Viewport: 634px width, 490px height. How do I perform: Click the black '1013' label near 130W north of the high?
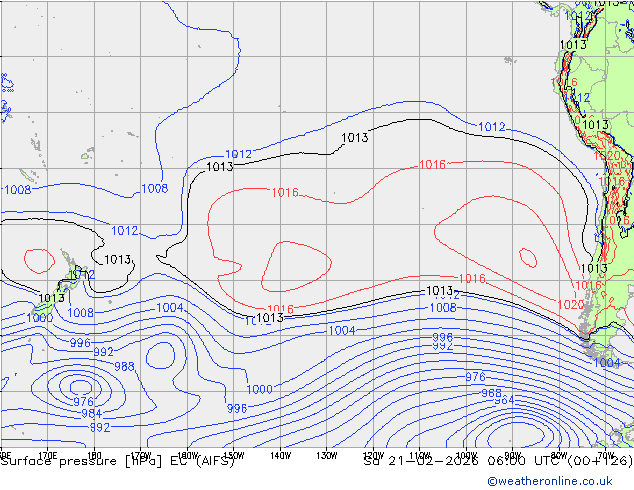pos(355,138)
